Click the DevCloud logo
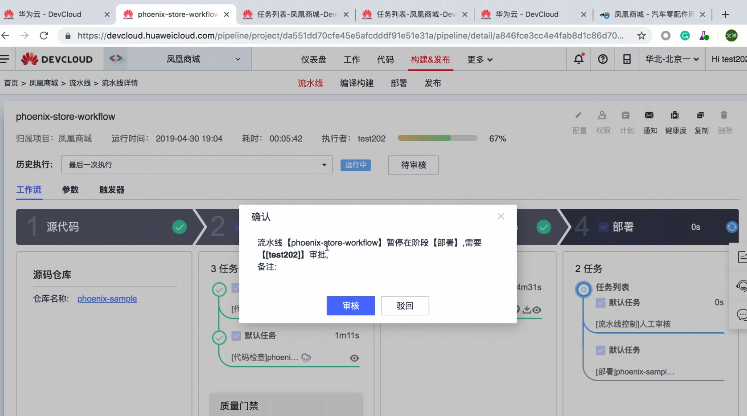The image size is (747, 416). [57, 59]
